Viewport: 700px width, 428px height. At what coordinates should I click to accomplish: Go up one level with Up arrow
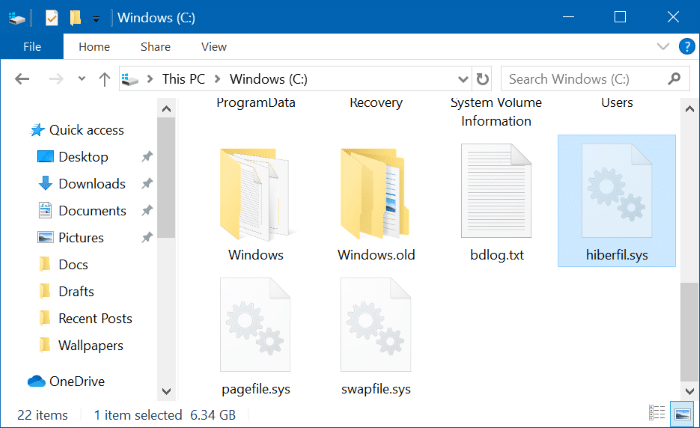pyautogui.click(x=104, y=79)
